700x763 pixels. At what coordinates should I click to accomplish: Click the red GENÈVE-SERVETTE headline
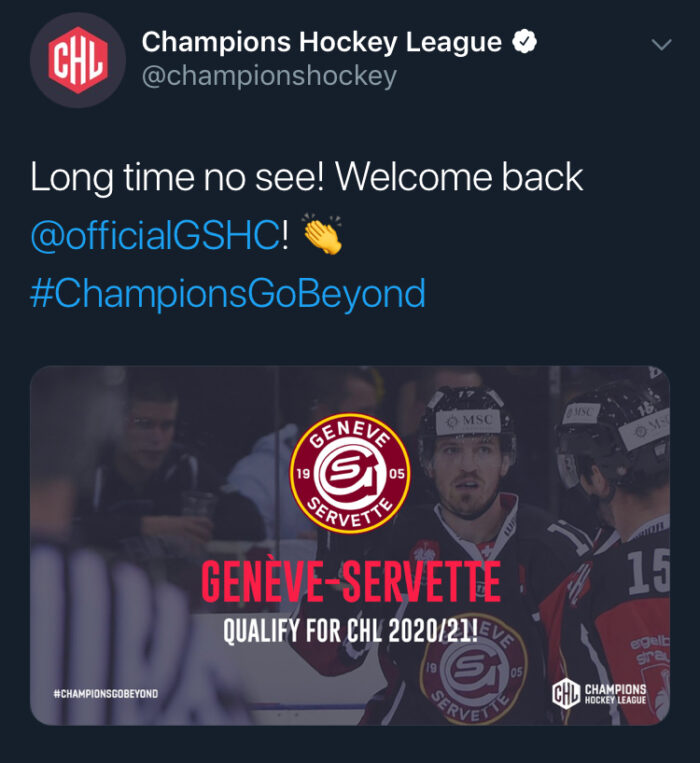[x=350, y=585]
